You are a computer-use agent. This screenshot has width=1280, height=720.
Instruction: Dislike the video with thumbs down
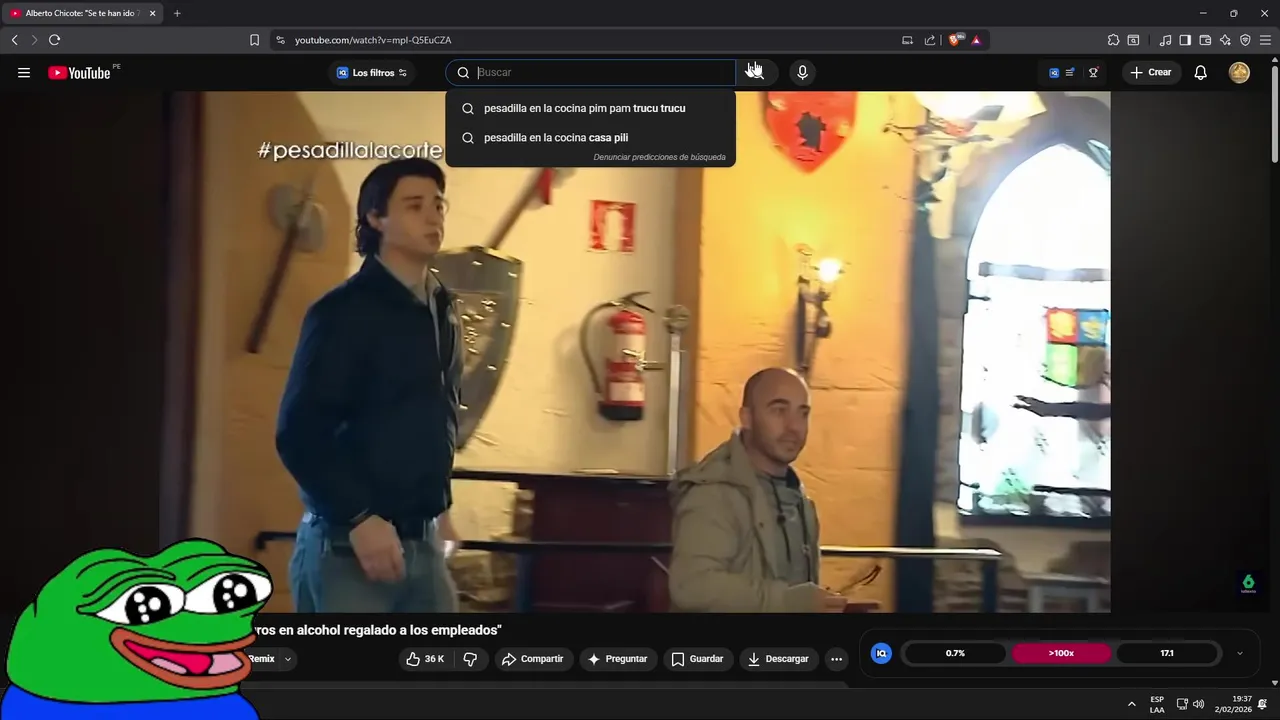pyautogui.click(x=470, y=659)
